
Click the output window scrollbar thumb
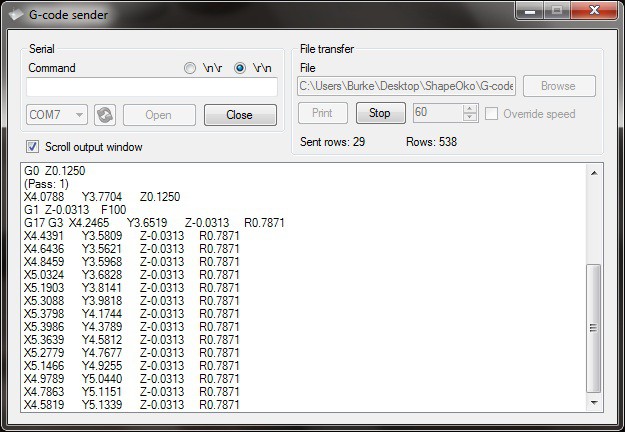[594, 328]
